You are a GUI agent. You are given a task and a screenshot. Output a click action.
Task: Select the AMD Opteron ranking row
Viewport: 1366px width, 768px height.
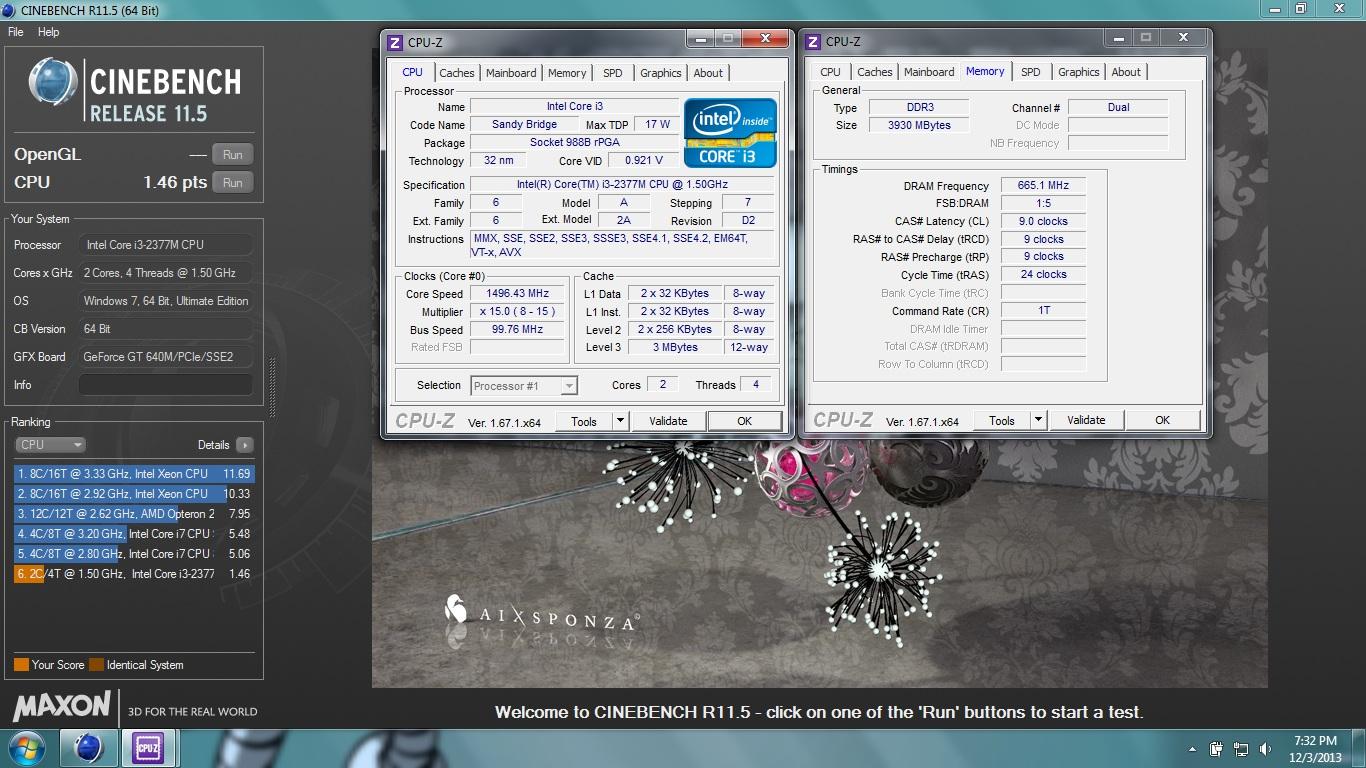(x=134, y=514)
